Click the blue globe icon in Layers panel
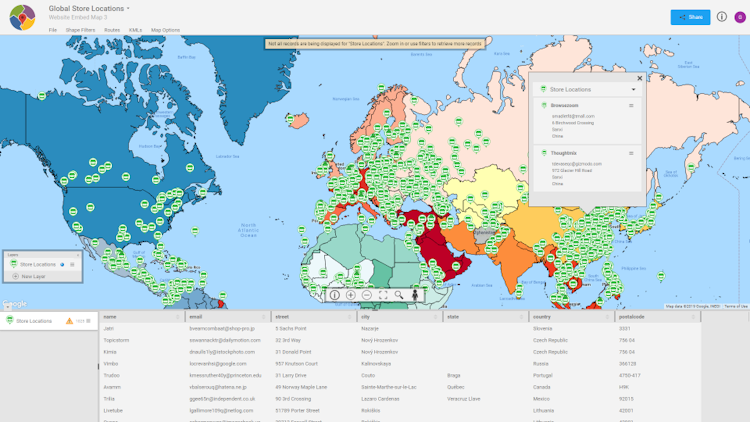750x422 pixels. point(62,265)
